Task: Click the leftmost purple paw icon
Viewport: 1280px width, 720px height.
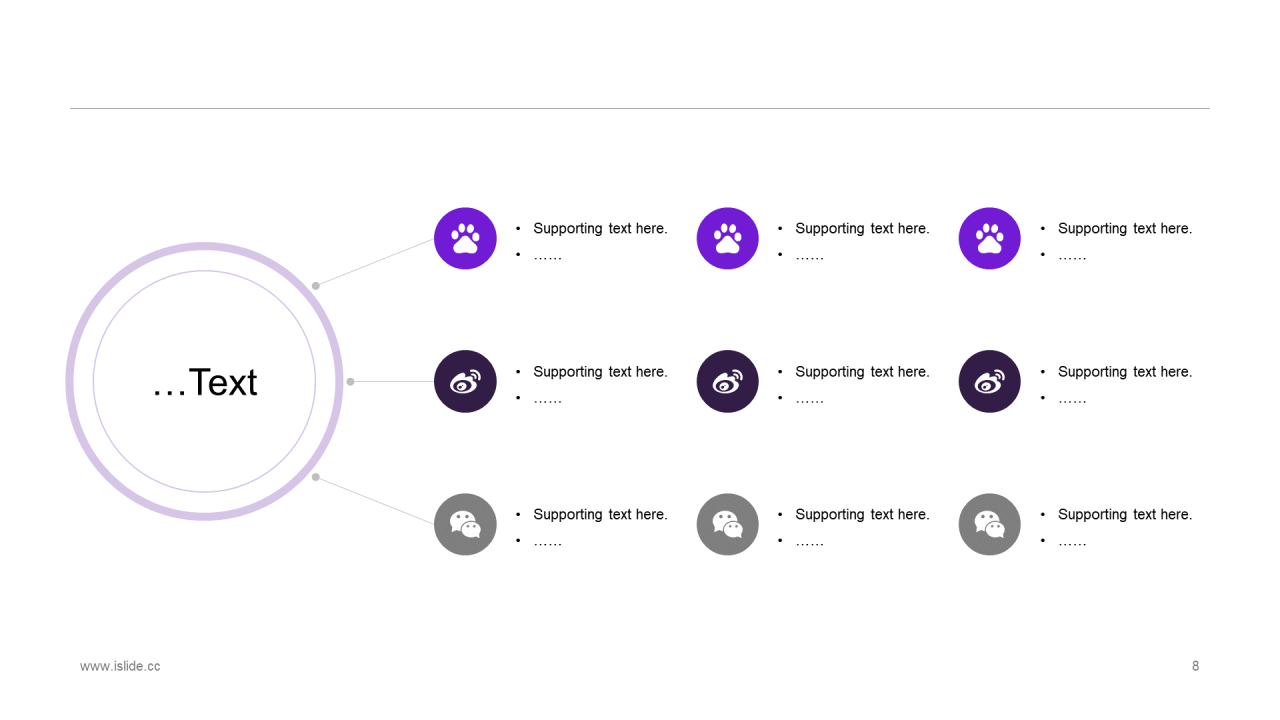Action: pos(465,238)
